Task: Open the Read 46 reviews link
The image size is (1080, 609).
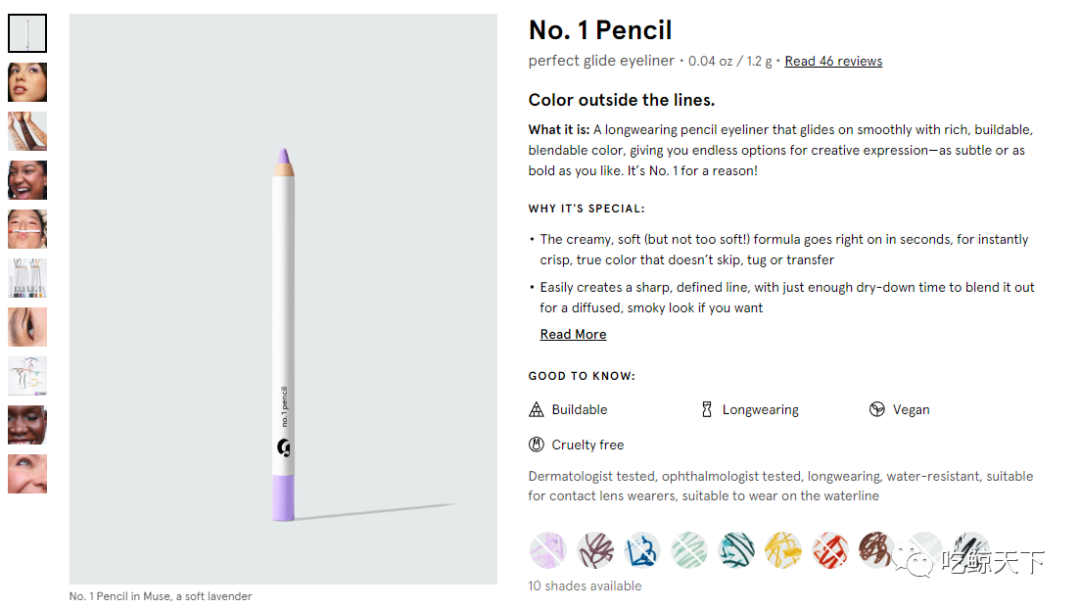Action: (x=833, y=61)
